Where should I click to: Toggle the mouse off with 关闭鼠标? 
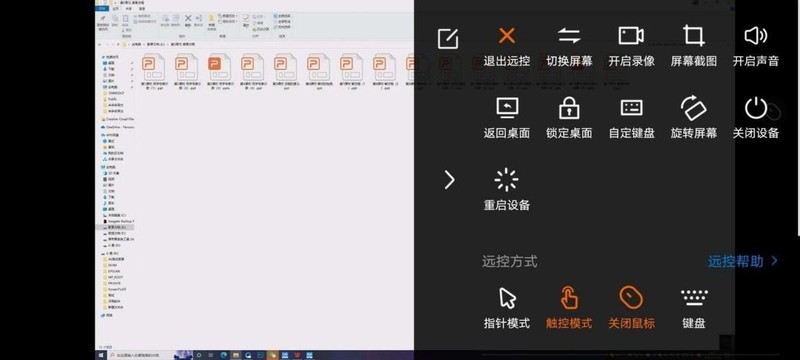point(631,308)
